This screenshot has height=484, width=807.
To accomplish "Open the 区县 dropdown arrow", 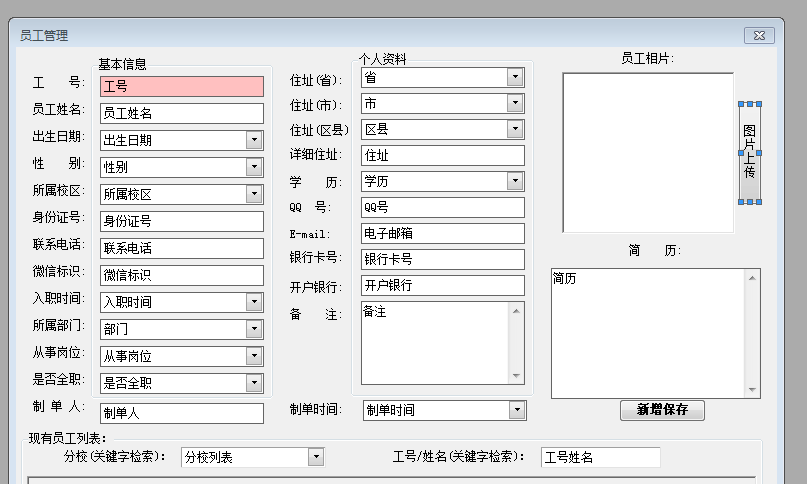I will [x=515, y=129].
